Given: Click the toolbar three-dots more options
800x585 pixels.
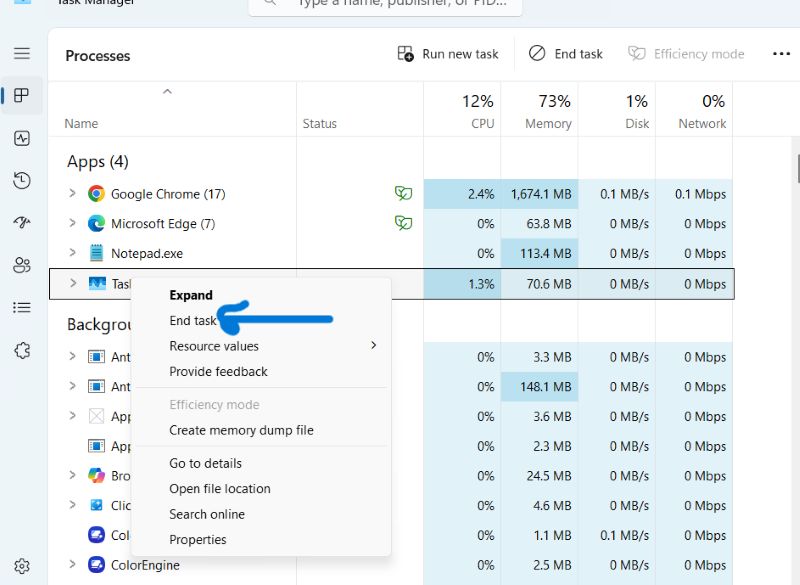Looking at the screenshot, I should point(781,54).
